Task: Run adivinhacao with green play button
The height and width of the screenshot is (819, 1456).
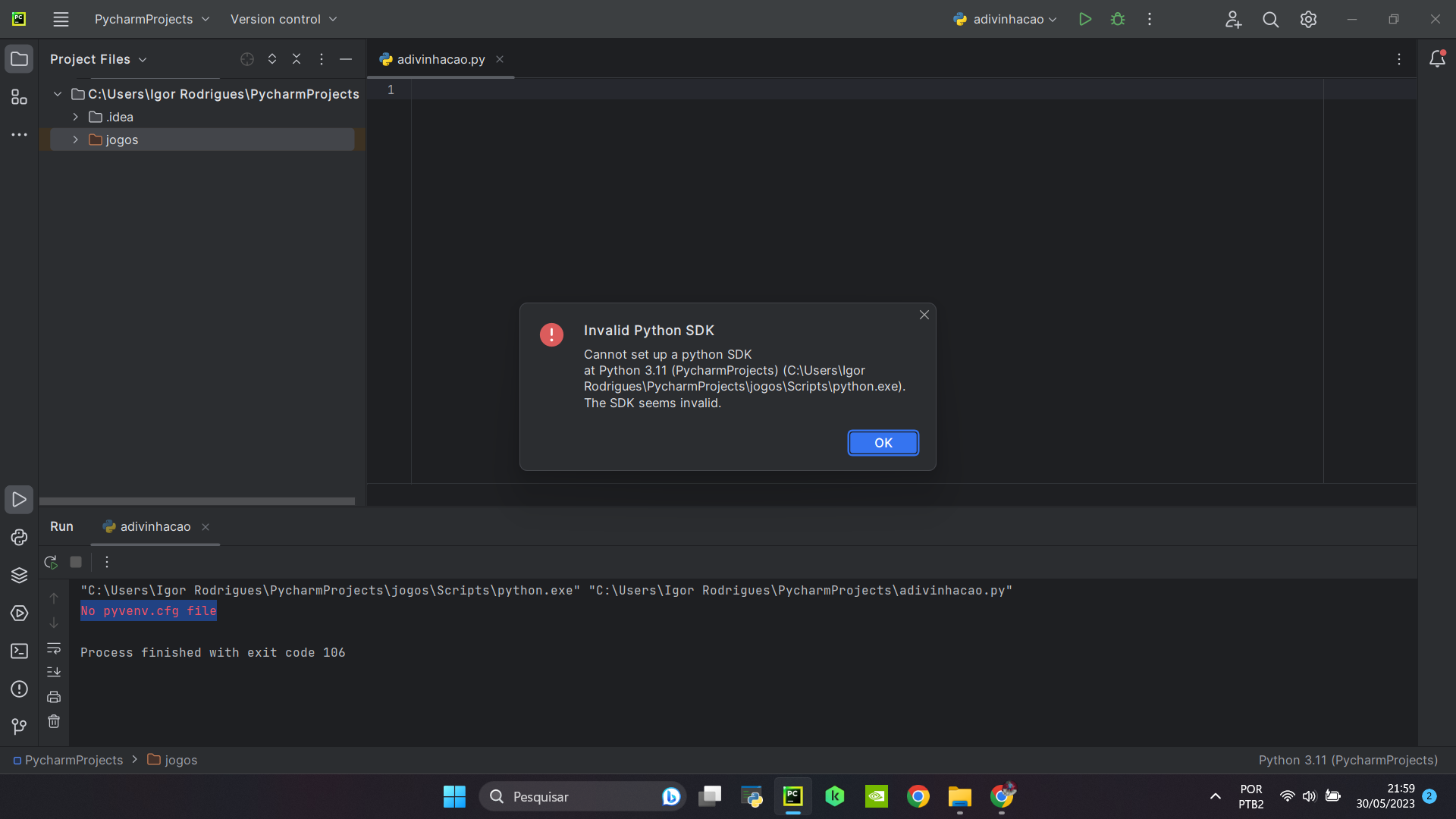Action: (1085, 19)
